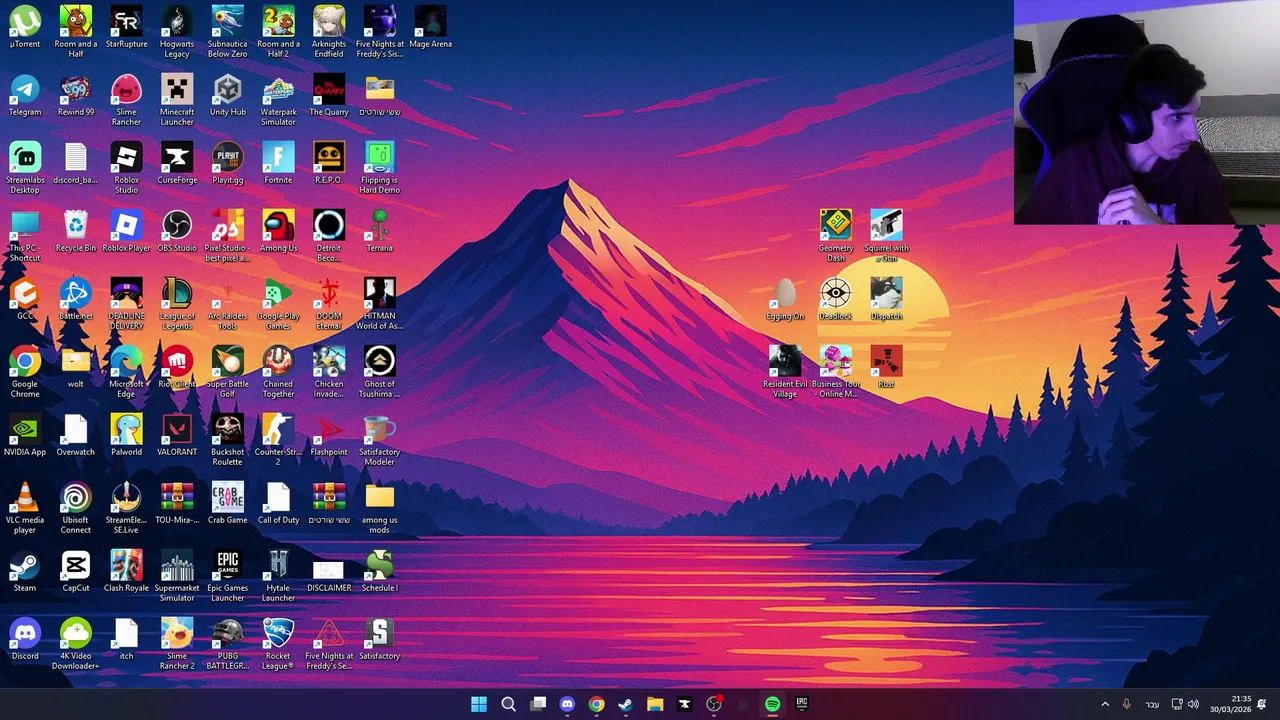This screenshot has height=720, width=1280.
Task: Select the CurseForge desktop shortcut
Action: tap(177, 164)
